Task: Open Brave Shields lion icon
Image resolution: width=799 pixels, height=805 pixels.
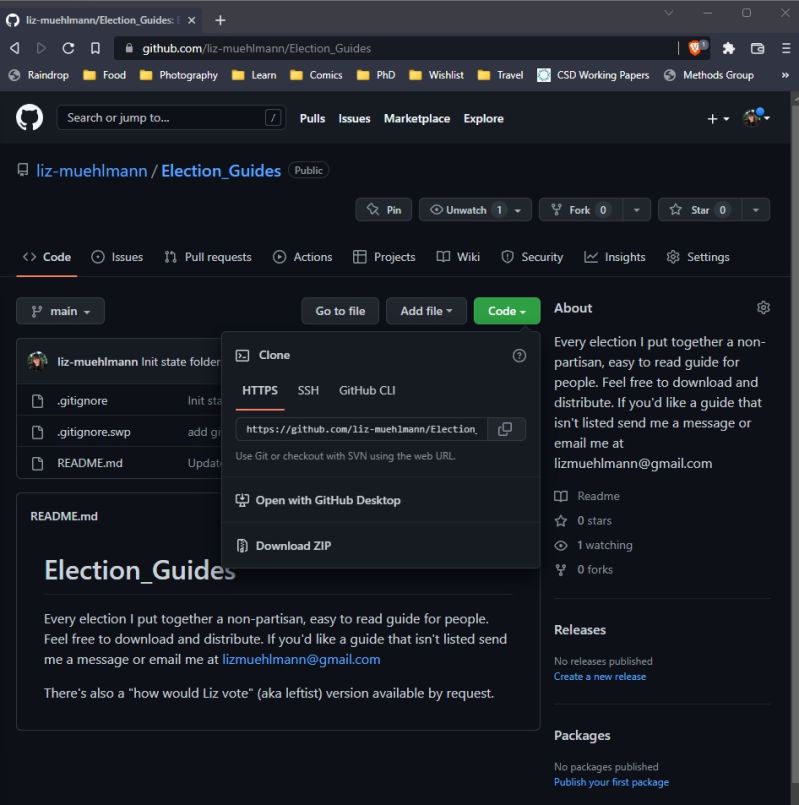Action: click(697, 48)
